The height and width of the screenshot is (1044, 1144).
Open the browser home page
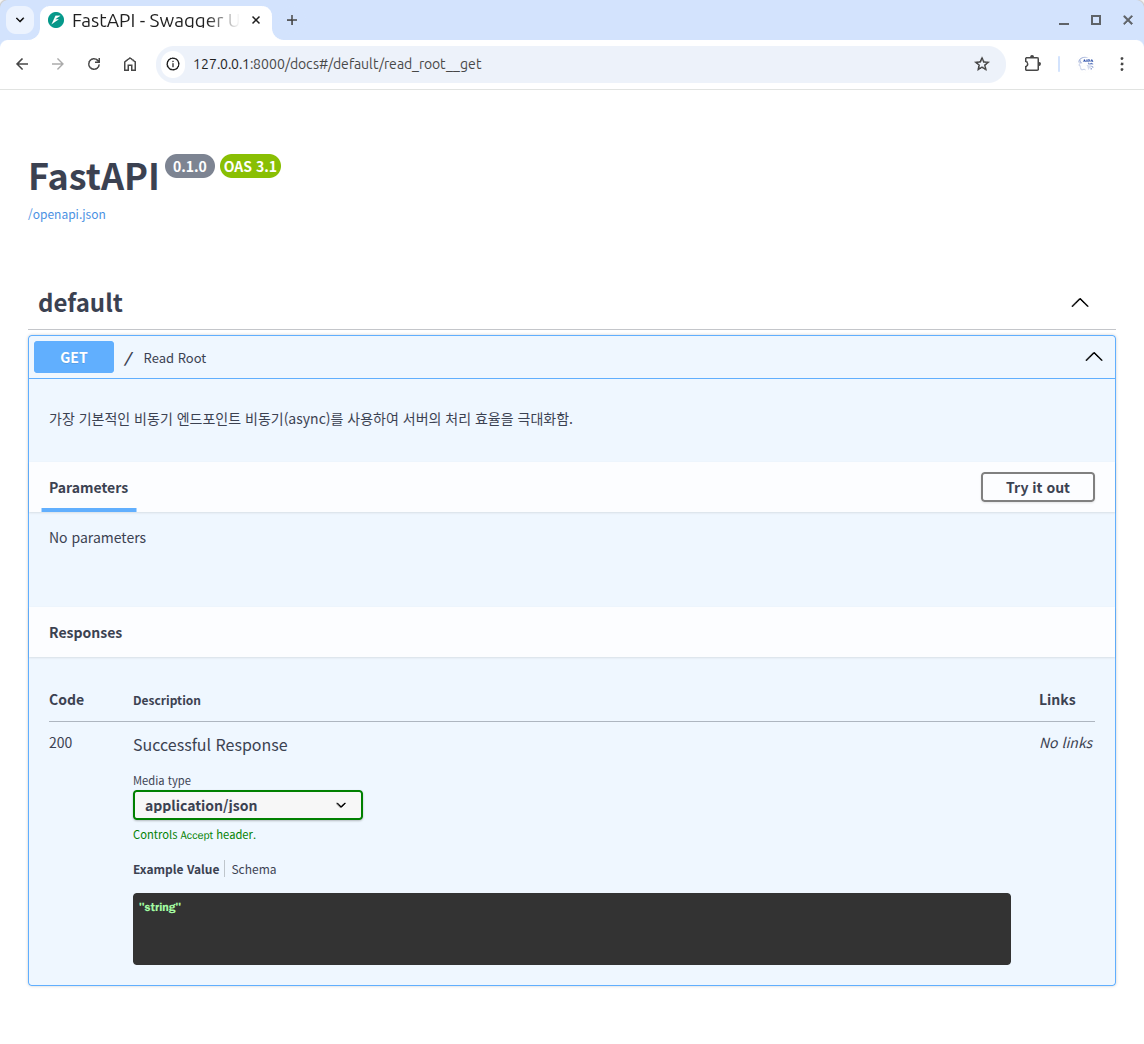pyautogui.click(x=130, y=64)
